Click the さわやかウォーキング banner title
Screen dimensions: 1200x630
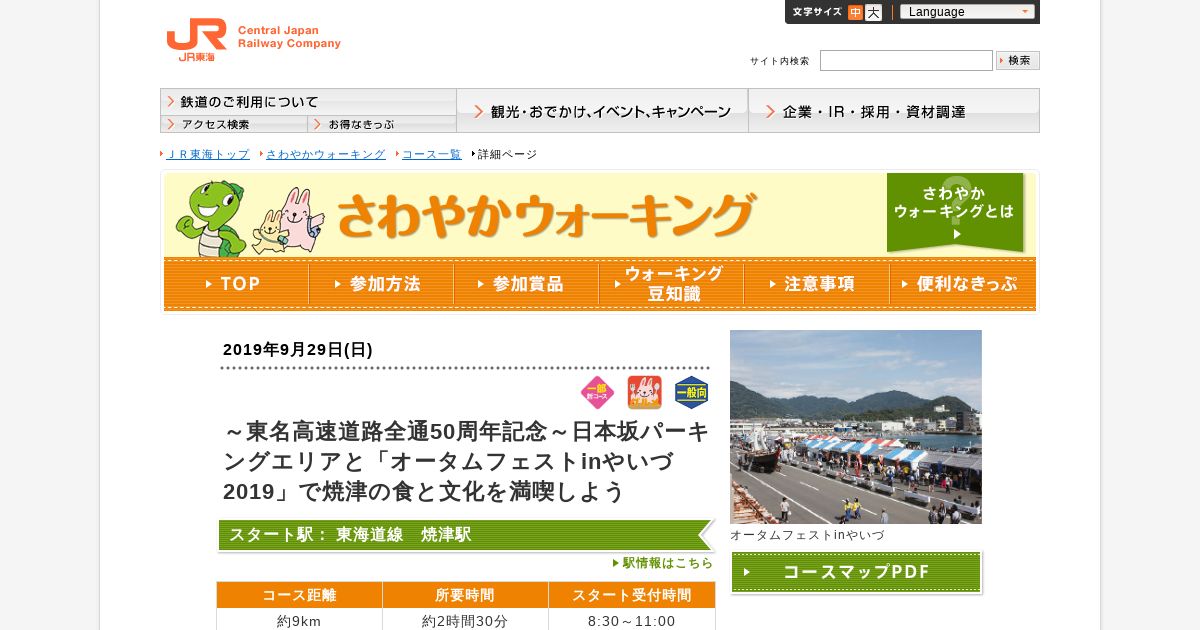coord(546,214)
